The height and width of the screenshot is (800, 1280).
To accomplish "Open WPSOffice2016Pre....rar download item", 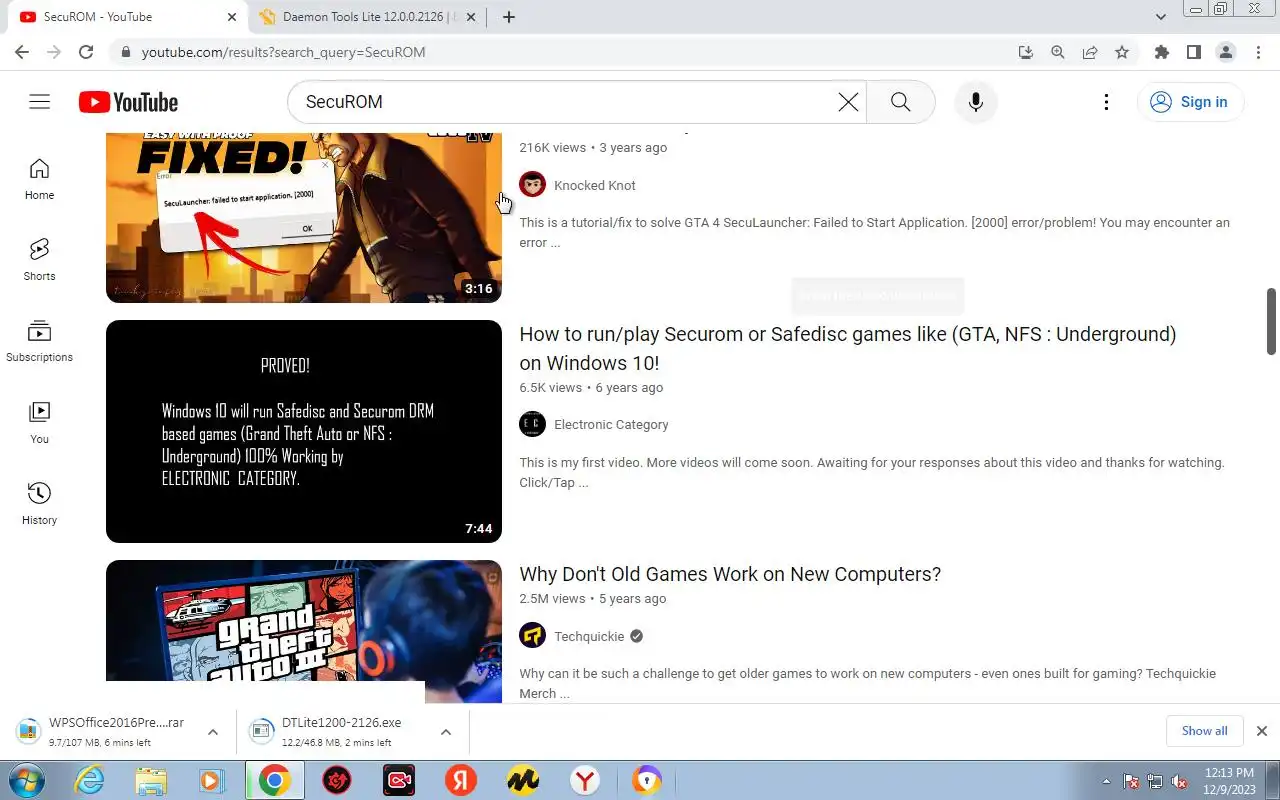I will click(117, 732).
